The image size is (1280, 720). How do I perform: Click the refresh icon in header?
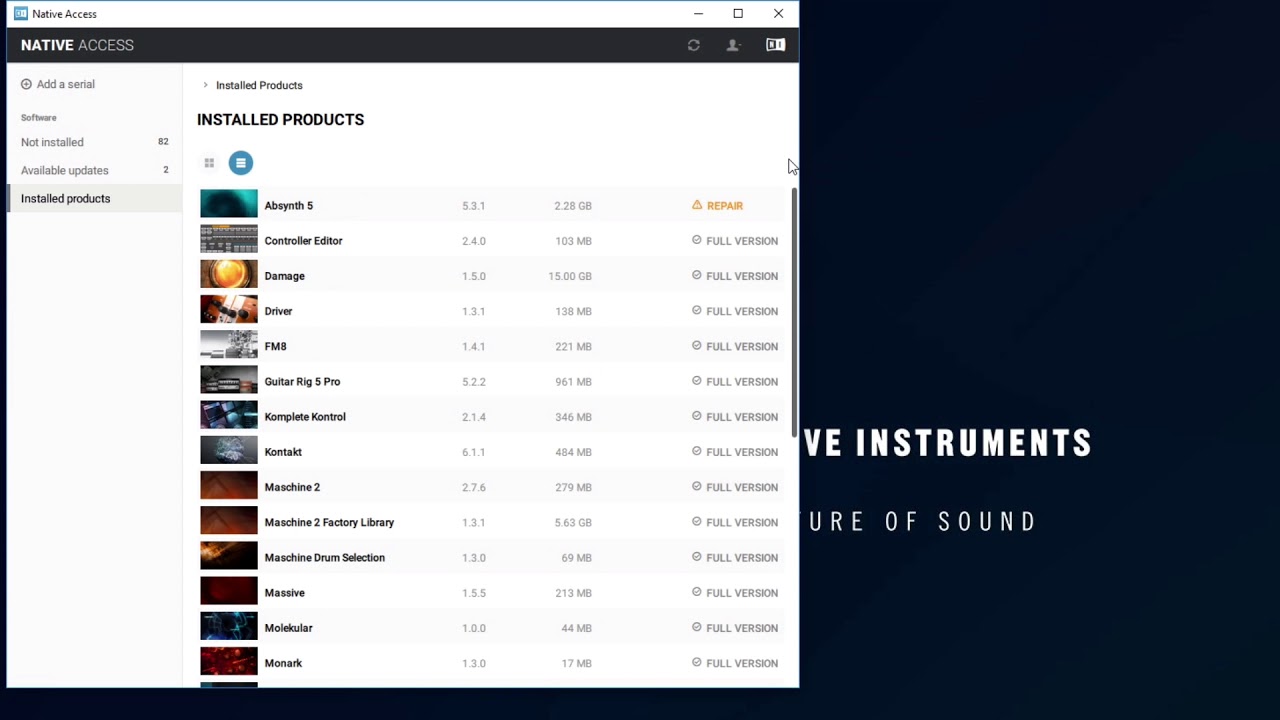[x=693, y=45]
